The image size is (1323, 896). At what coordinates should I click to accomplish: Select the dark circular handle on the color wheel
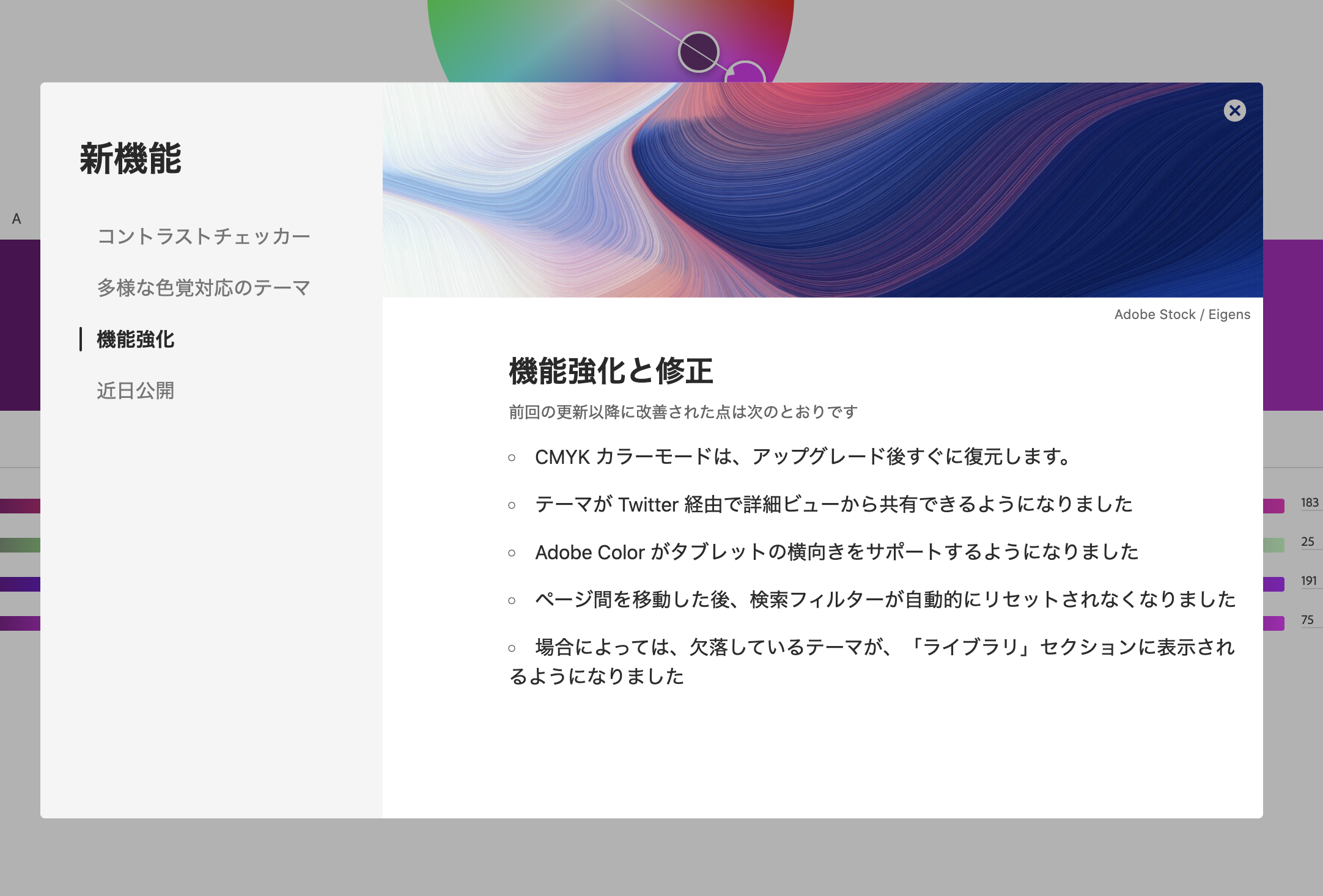[698, 52]
